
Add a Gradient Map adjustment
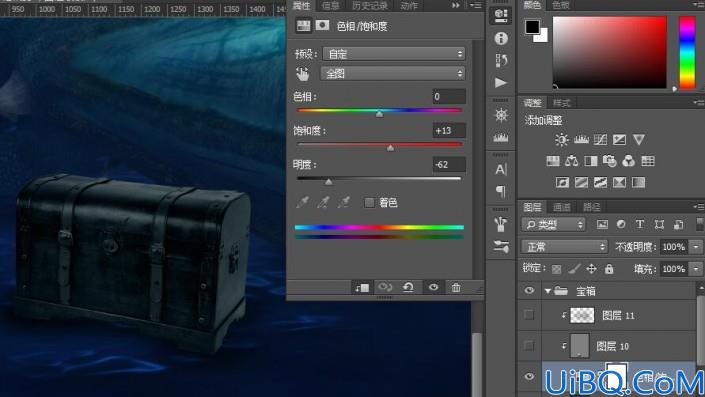pyautogui.click(x=638, y=182)
